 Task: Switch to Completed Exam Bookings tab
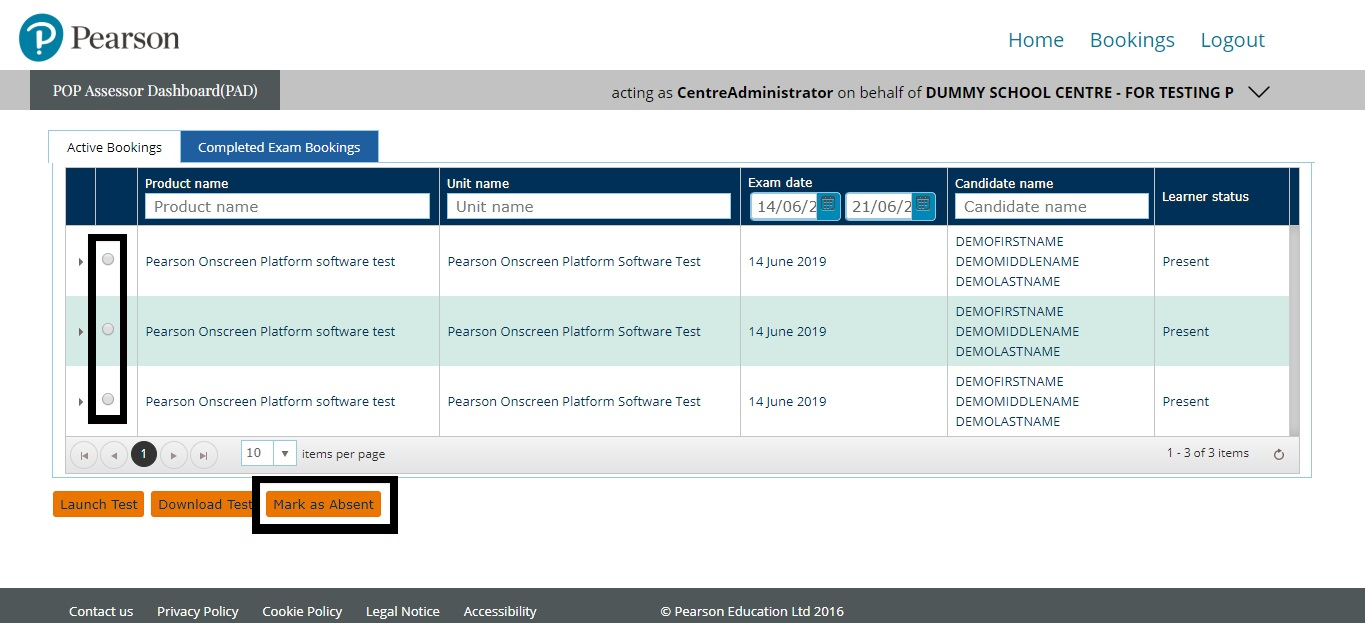279,145
